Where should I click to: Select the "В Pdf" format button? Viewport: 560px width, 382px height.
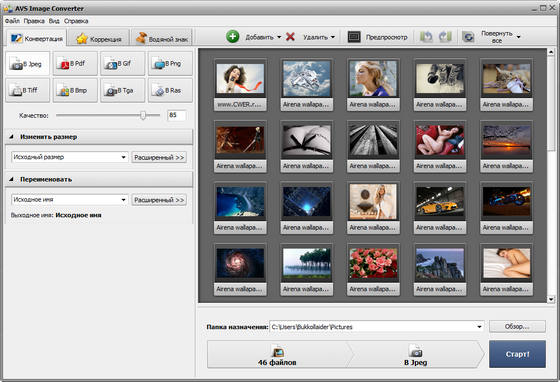(75, 64)
